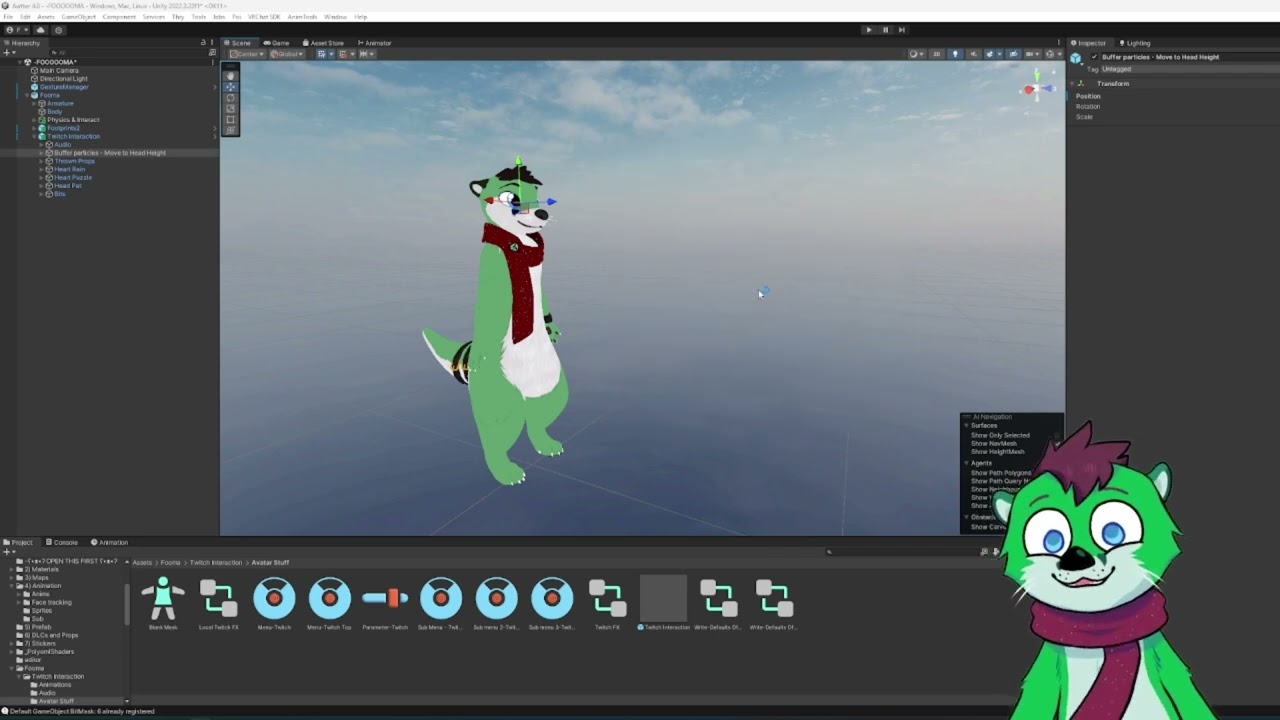This screenshot has width=1280, height=720.
Task: Select the Rect tool in Scene toolbar
Action: point(230,120)
